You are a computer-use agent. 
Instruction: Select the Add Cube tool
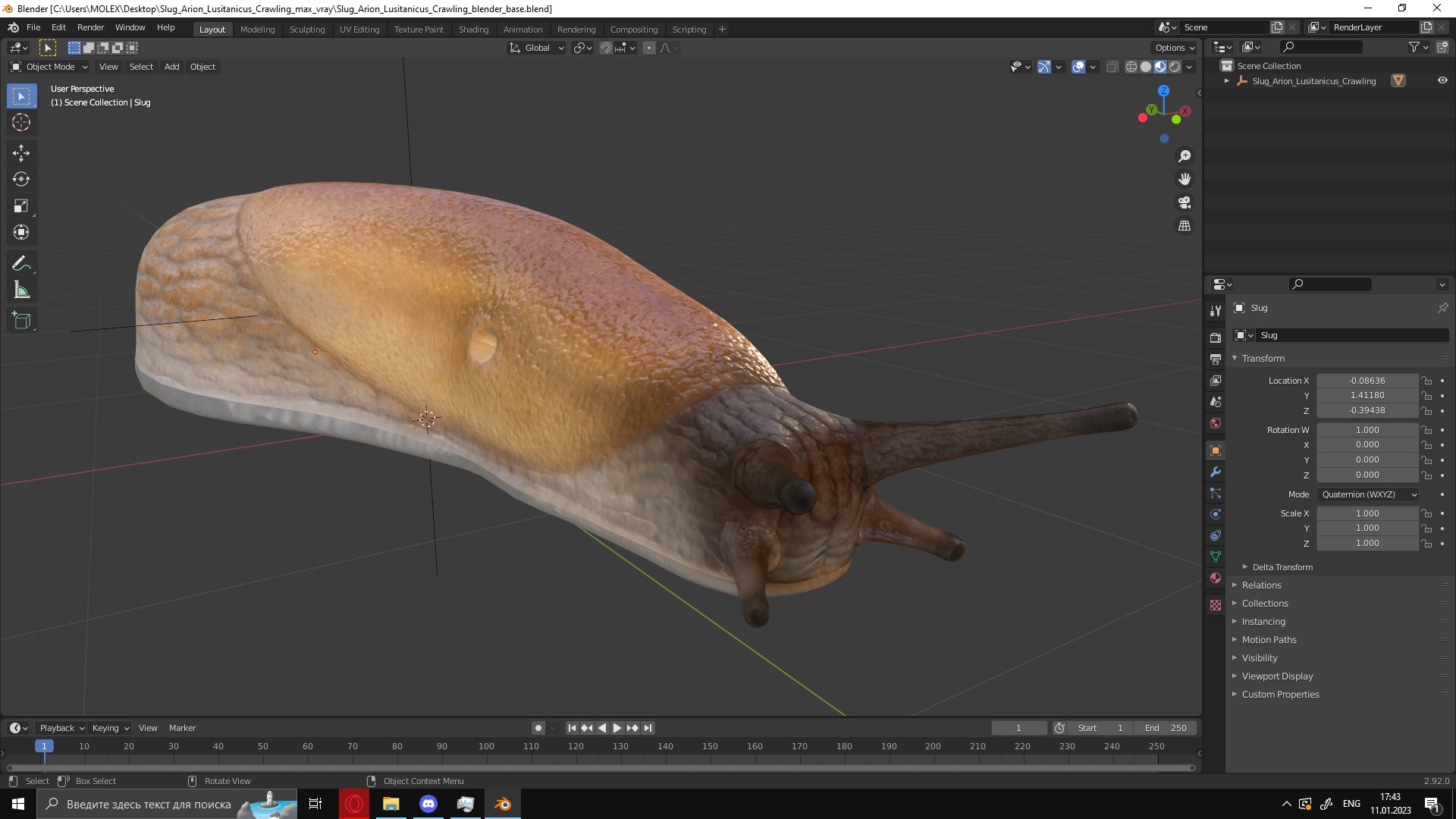(x=21, y=321)
